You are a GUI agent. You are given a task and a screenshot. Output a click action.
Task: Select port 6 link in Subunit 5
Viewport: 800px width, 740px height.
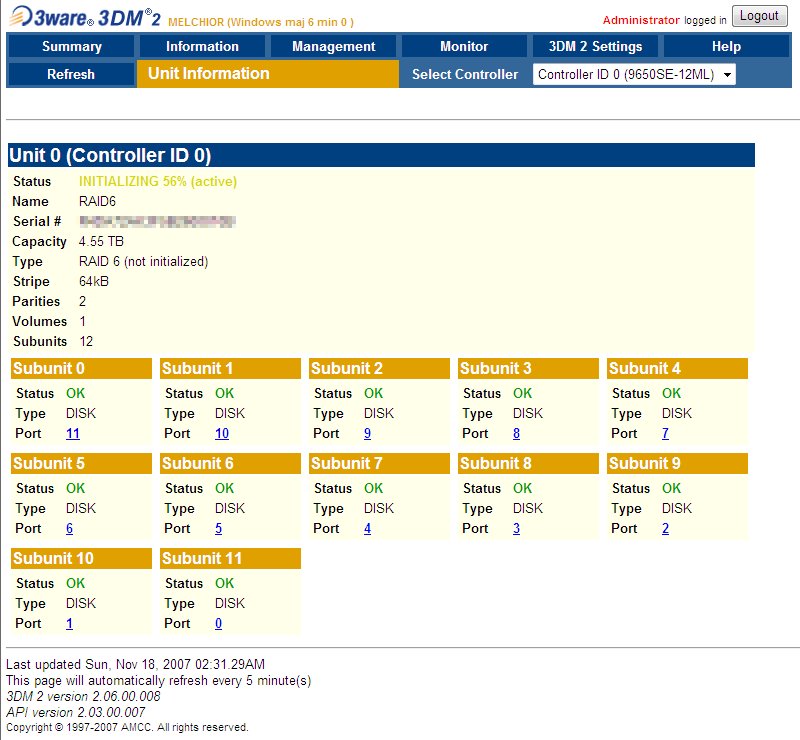coord(70,528)
